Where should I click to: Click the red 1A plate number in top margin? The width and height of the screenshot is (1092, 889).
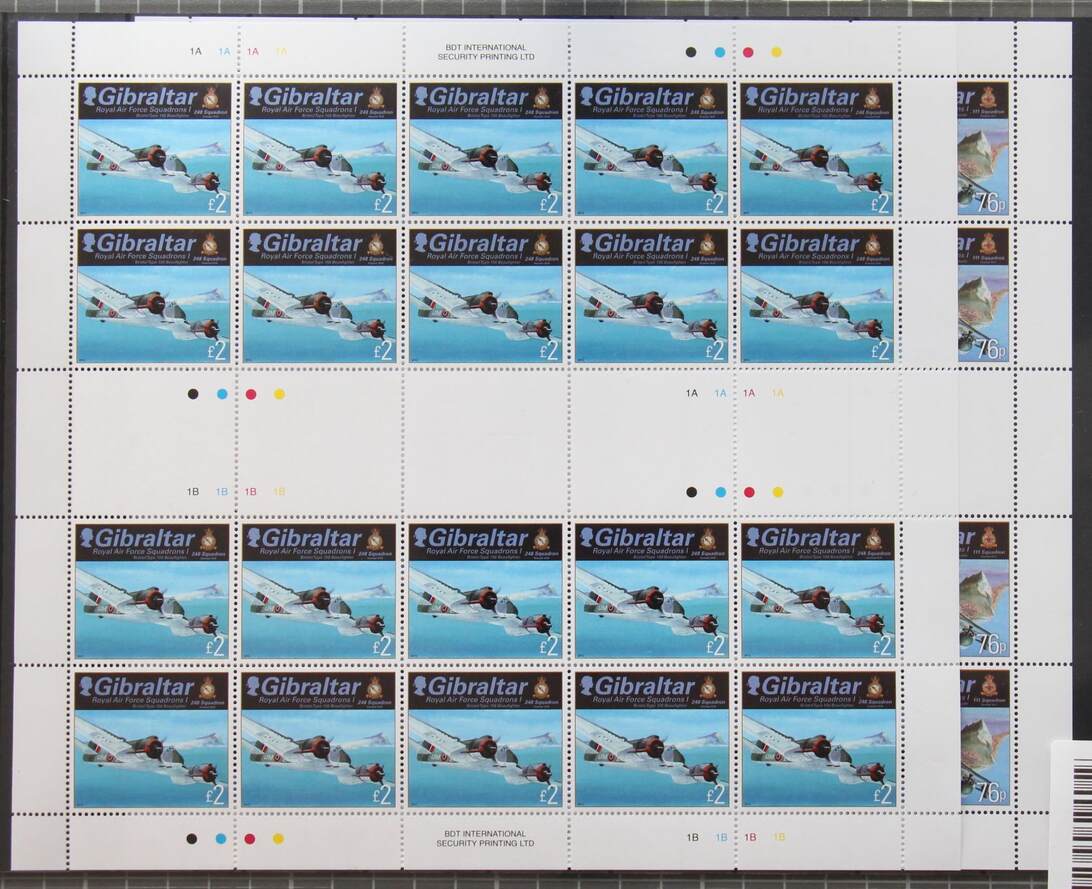pos(253,52)
